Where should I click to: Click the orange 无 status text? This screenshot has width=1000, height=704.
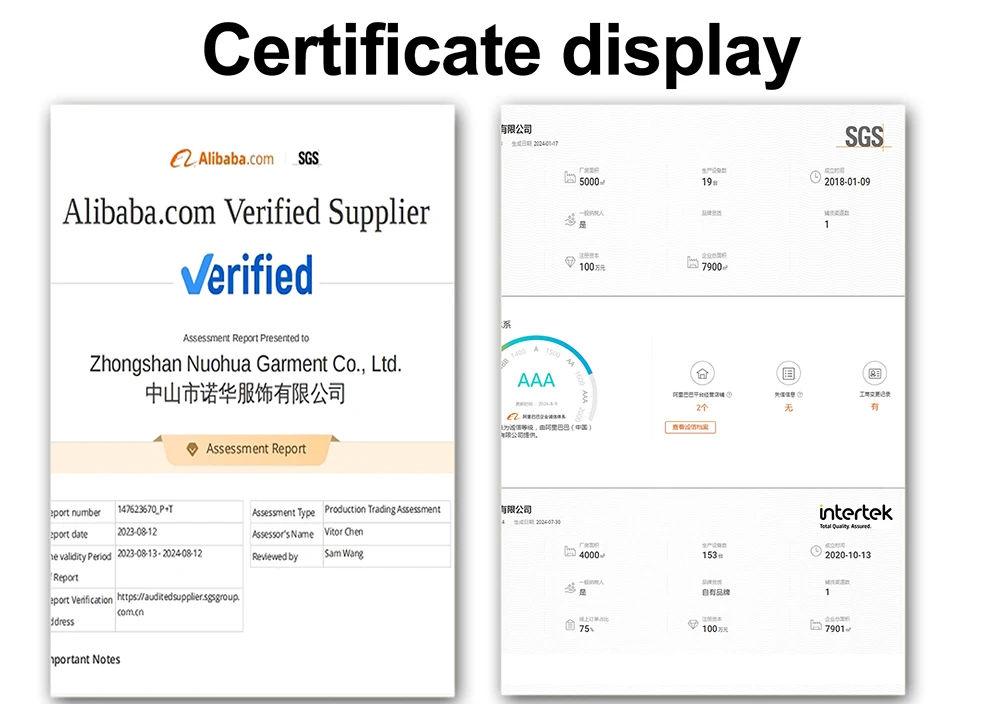[x=788, y=407]
